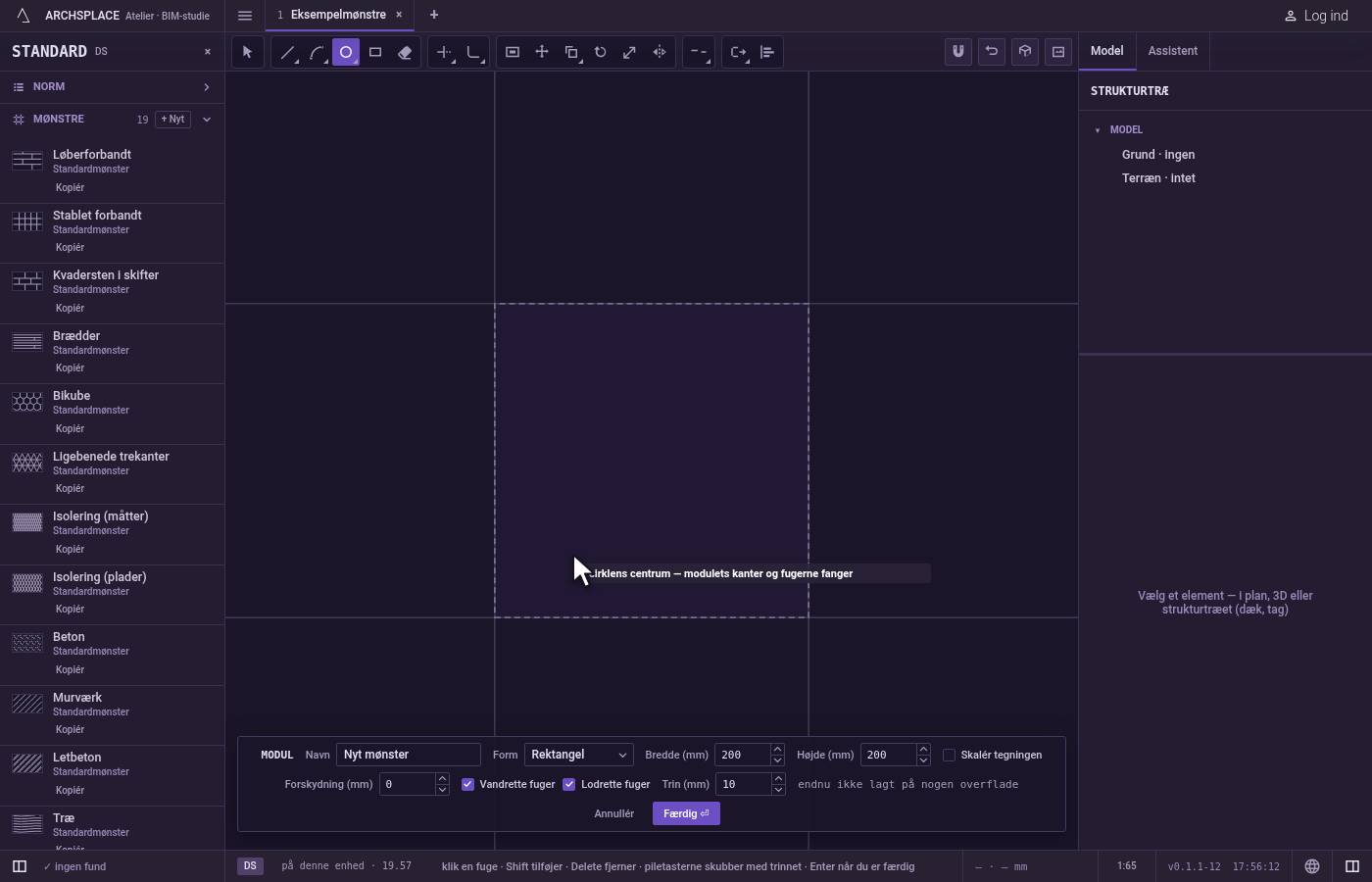1372x882 pixels.
Task: Select the Arc drawing tool
Action: [x=317, y=52]
